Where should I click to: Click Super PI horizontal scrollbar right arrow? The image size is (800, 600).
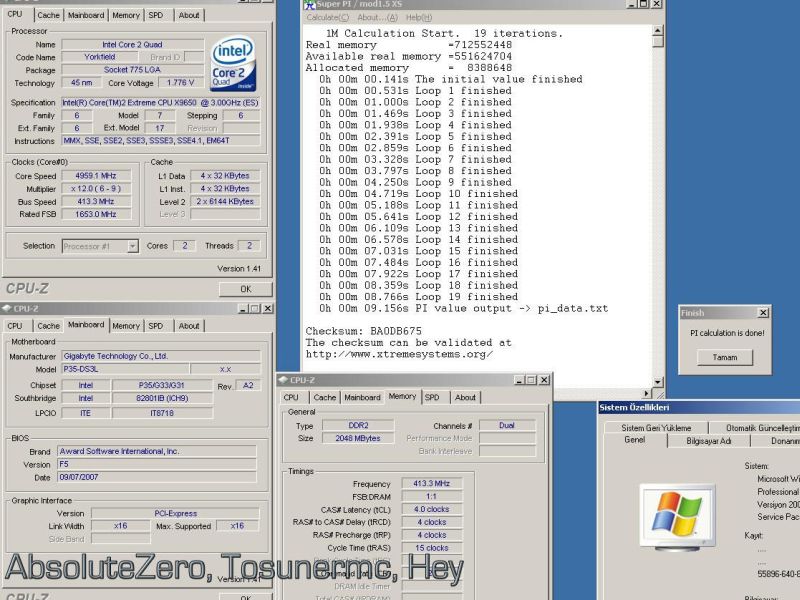coord(647,393)
